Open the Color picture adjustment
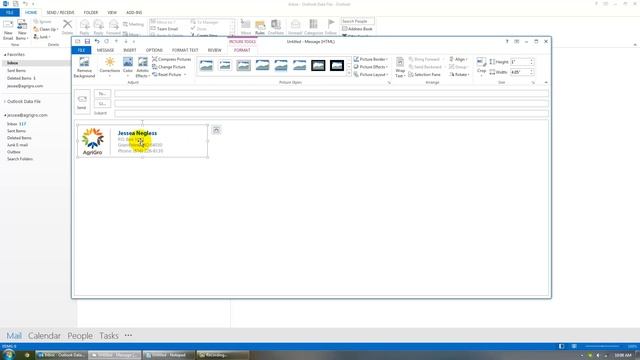 pos(128,67)
